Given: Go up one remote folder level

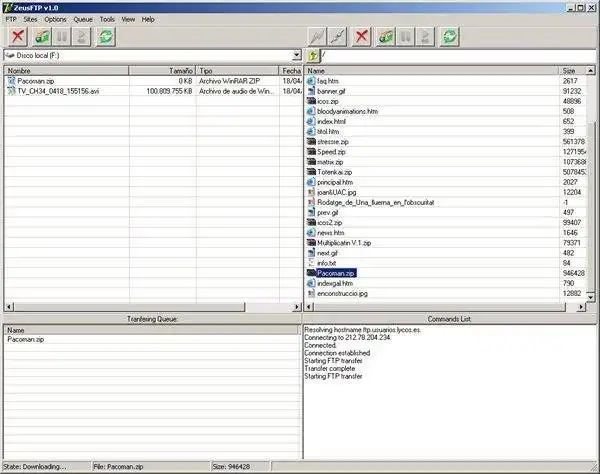Looking at the screenshot, I should click(313, 56).
